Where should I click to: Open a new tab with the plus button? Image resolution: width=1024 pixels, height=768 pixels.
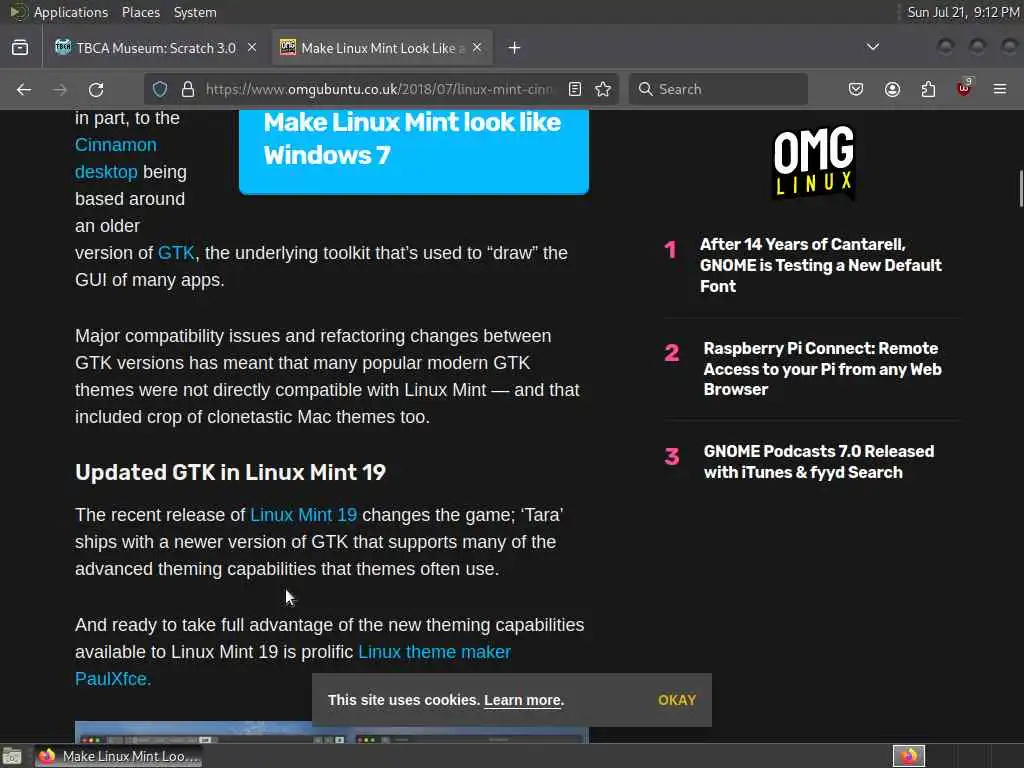(515, 48)
